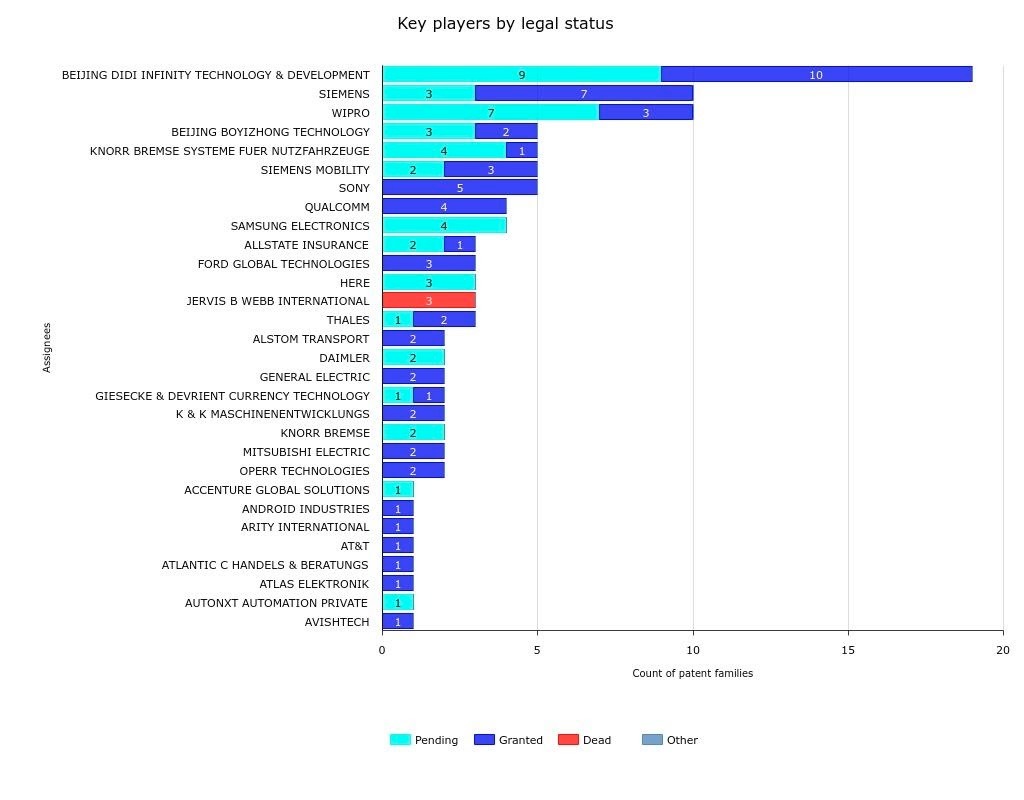Select the 'THALES' assignee label
Viewport: 1024px width, 800px height.
[x=348, y=320]
